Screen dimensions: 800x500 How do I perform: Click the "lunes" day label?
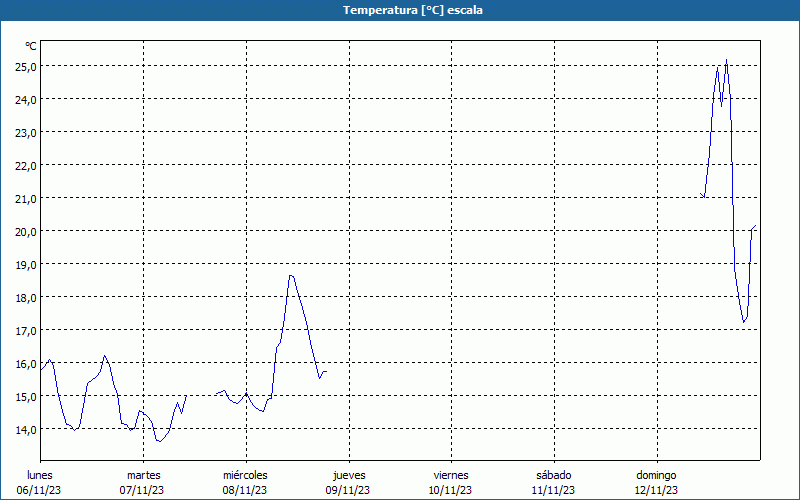(x=40, y=475)
